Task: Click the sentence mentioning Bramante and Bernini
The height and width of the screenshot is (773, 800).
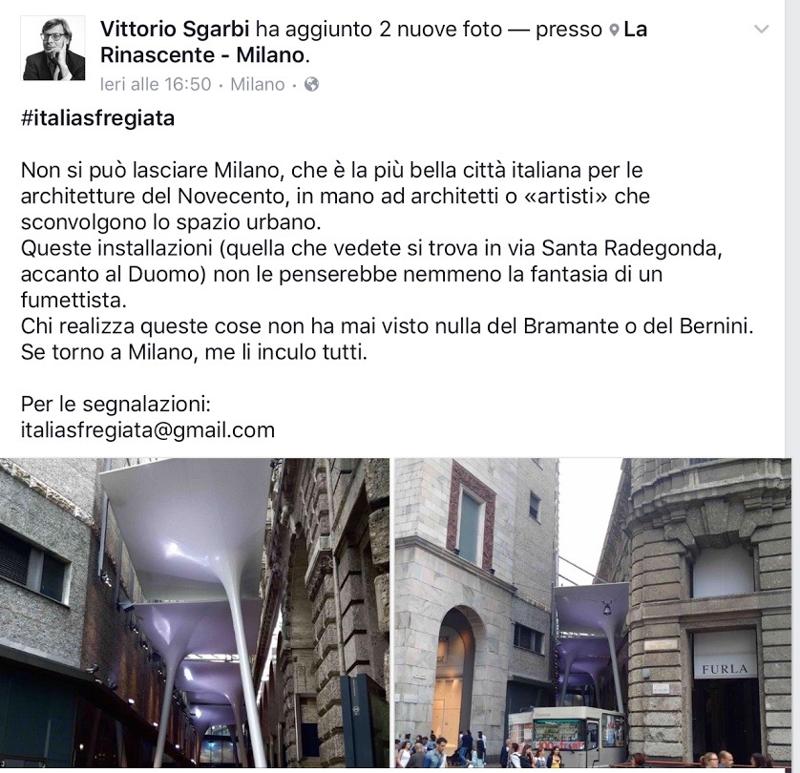Action: 387,326
